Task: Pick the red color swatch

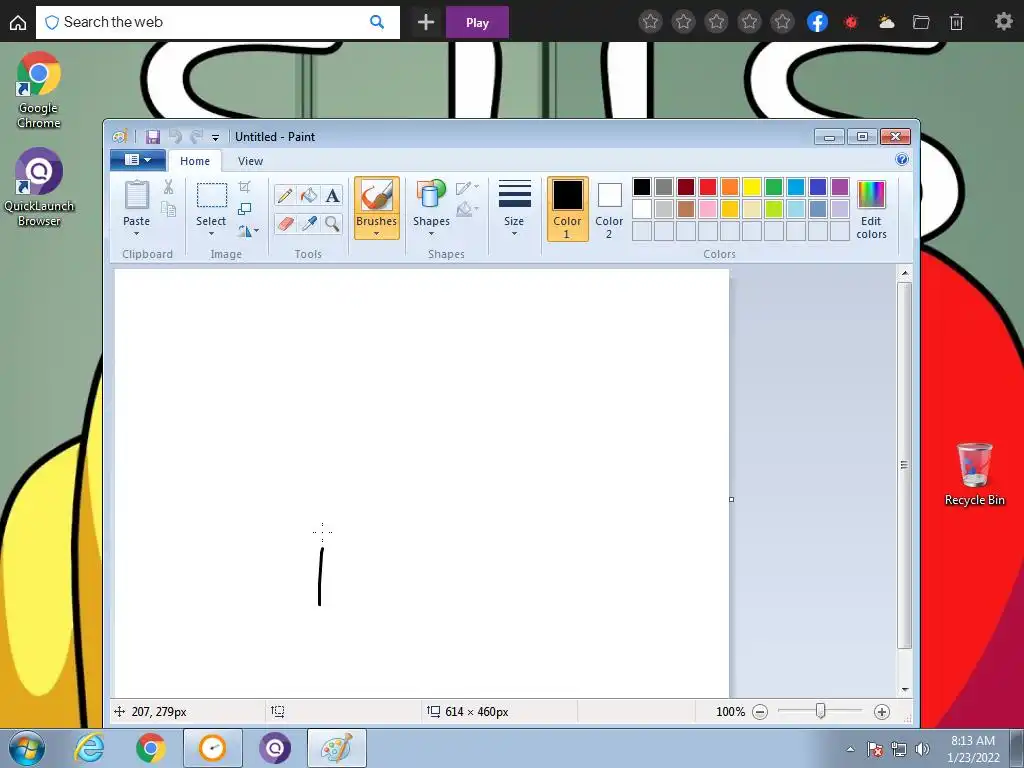Action: point(708,187)
